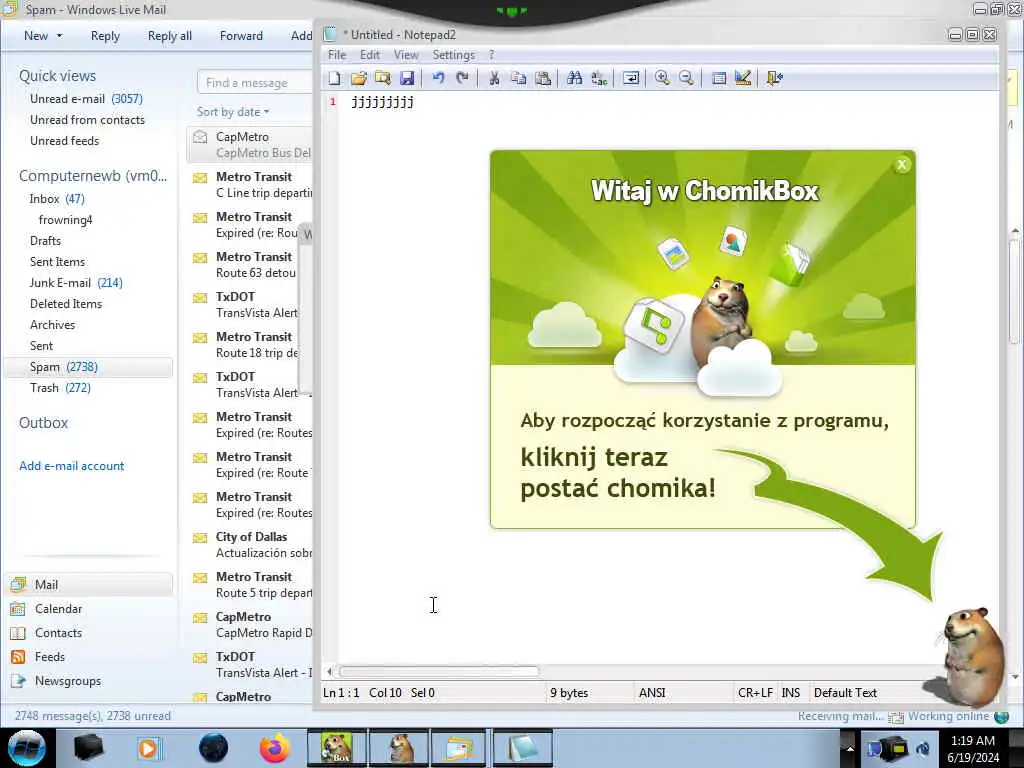The height and width of the screenshot is (768, 1024).
Task: Open the Sent Items folder
Action: pos(57,261)
